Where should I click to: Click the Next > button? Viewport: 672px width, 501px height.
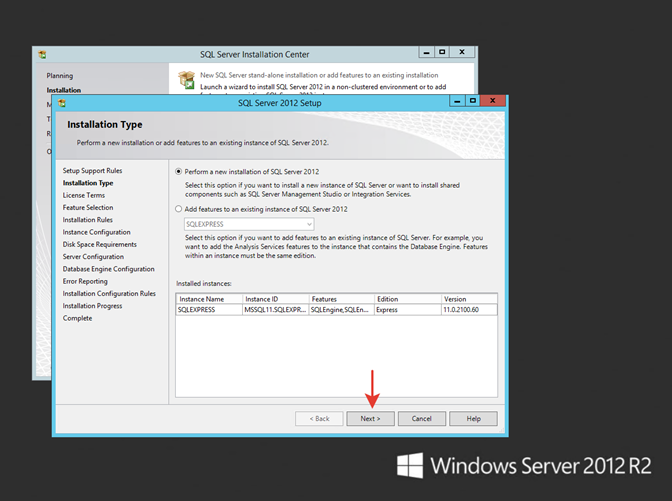[370, 419]
